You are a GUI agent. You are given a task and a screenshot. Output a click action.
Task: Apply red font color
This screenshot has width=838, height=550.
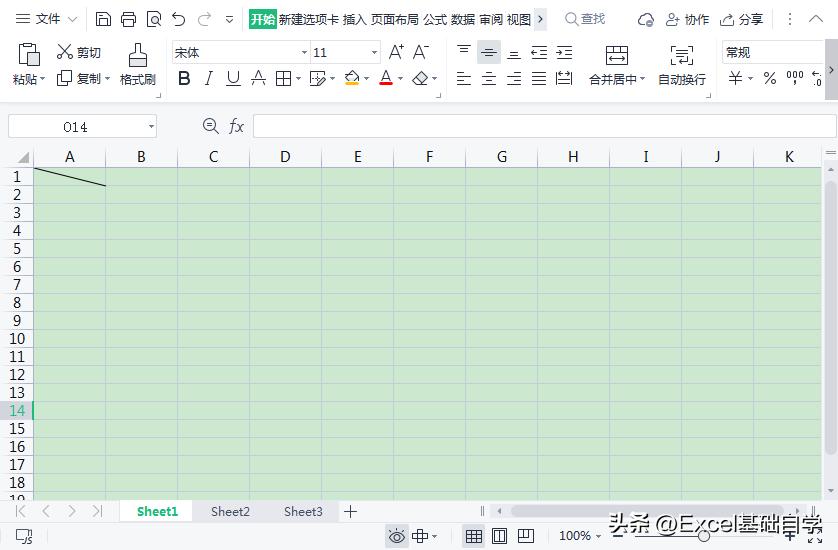(x=386, y=79)
